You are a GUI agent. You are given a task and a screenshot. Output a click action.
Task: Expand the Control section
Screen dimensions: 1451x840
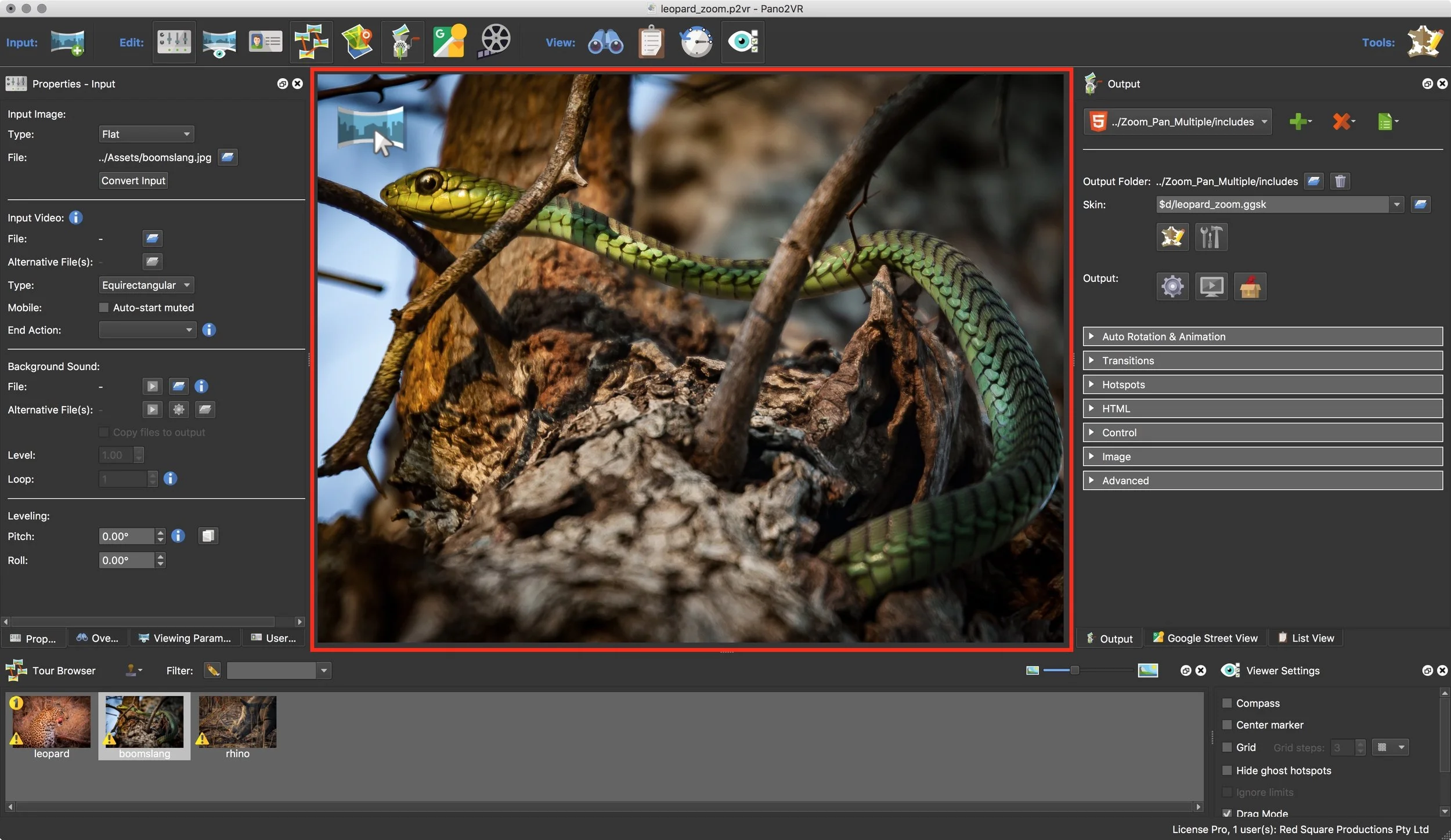[x=1262, y=432]
